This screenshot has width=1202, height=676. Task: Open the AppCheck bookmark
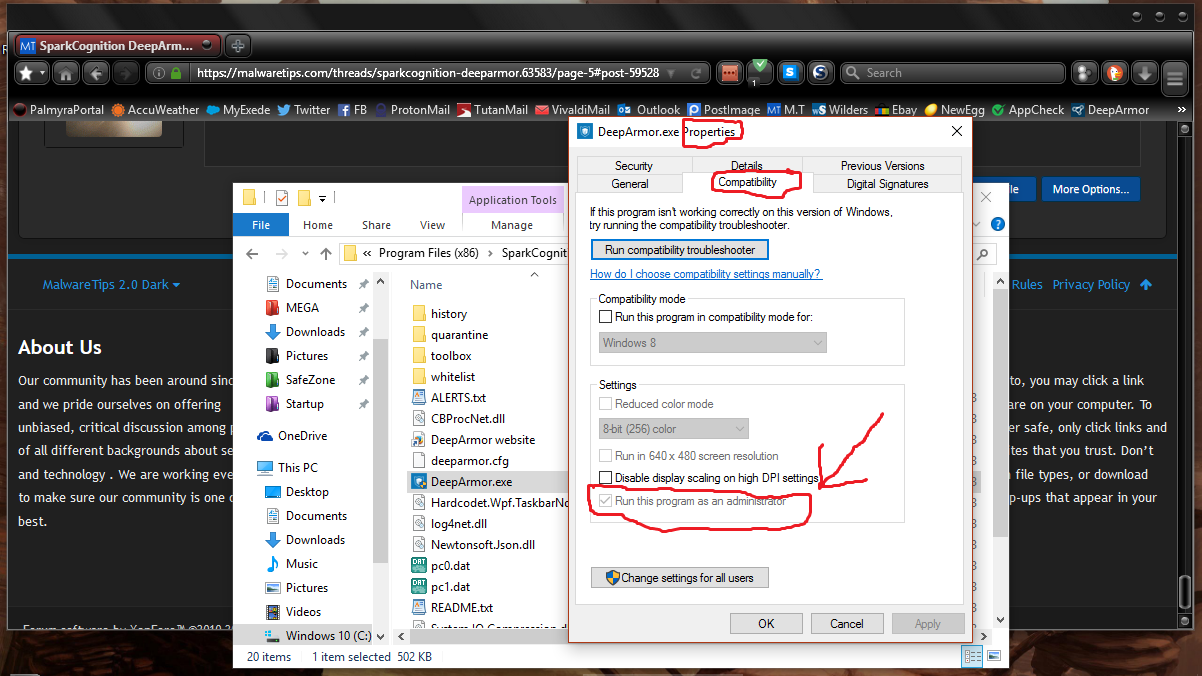coord(1027,110)
